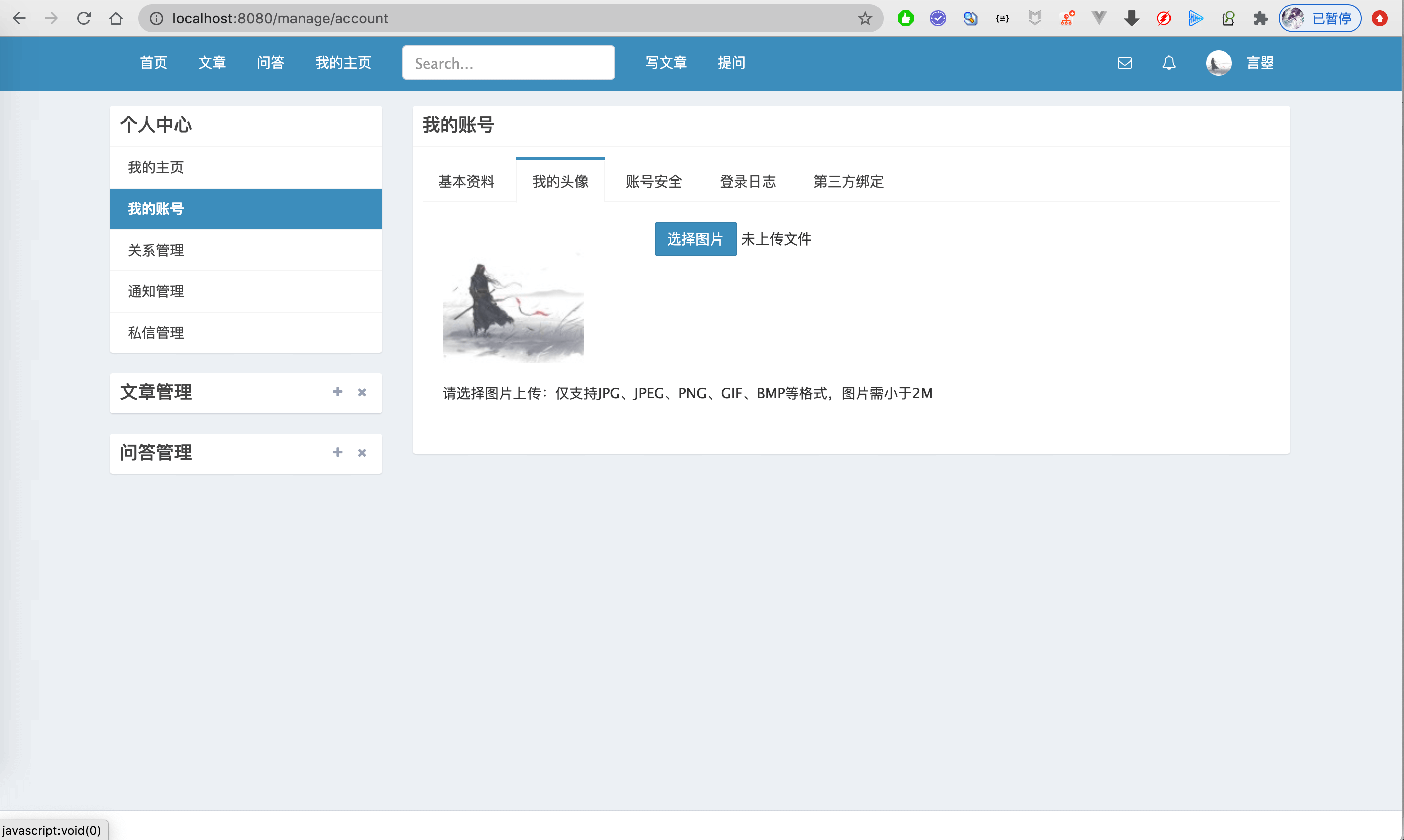
Task: Open the 第三方绑定 tab
Action: [x=848, y=181]
